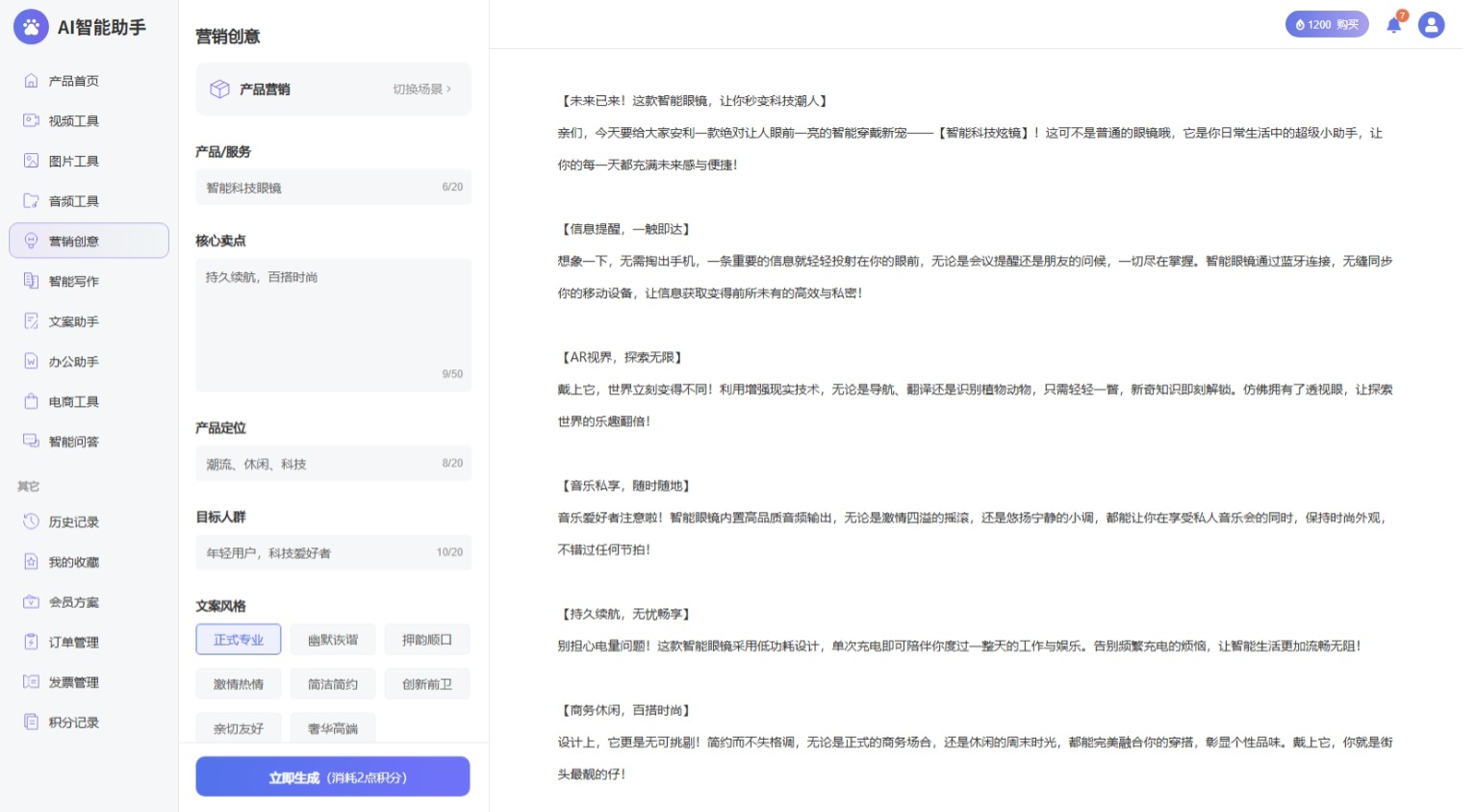Screen dimensions: 1476x812
Task: Click the AI assistant paw logo
Action: pos(31,27)
